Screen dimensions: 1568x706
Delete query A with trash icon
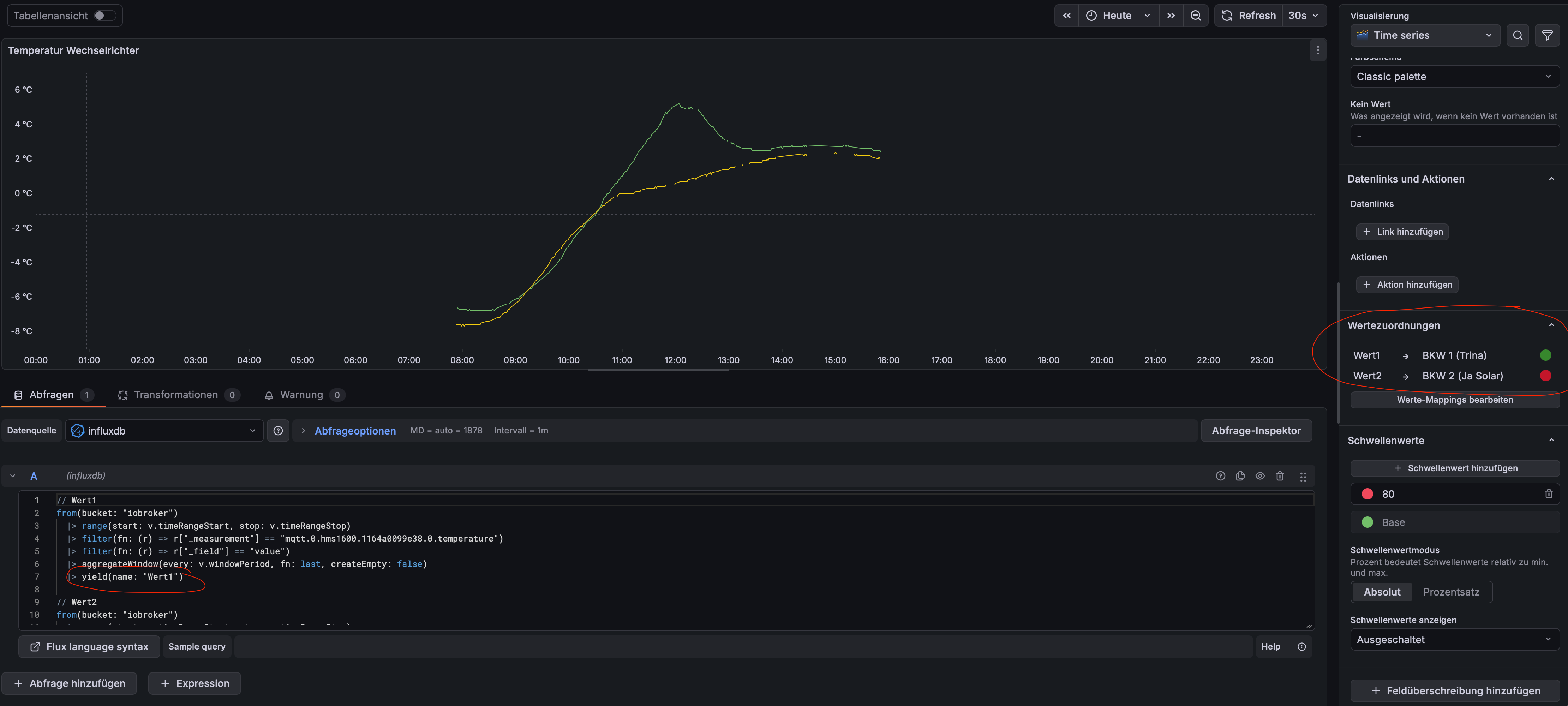(x=1280, y=476)
